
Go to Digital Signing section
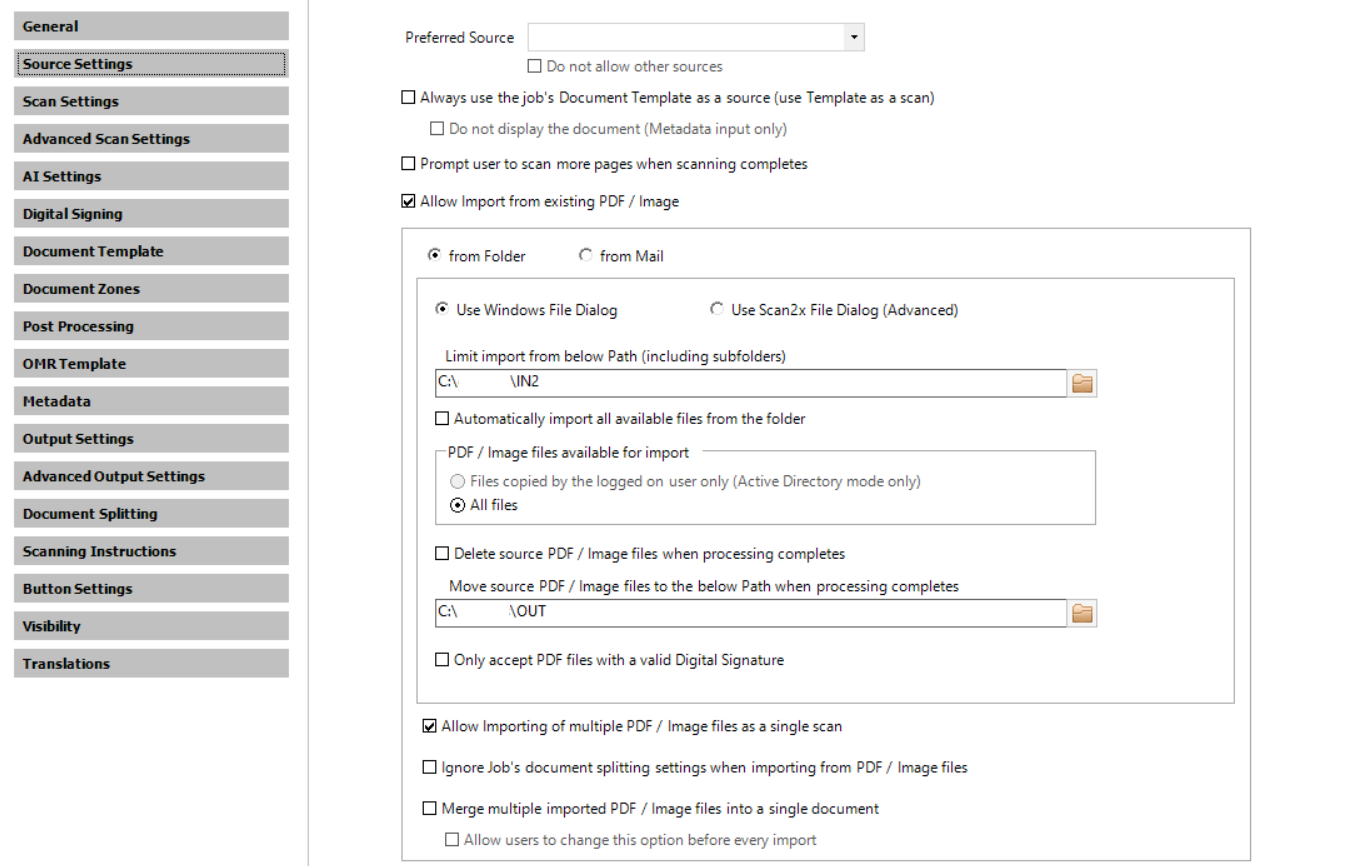[151, 214]
